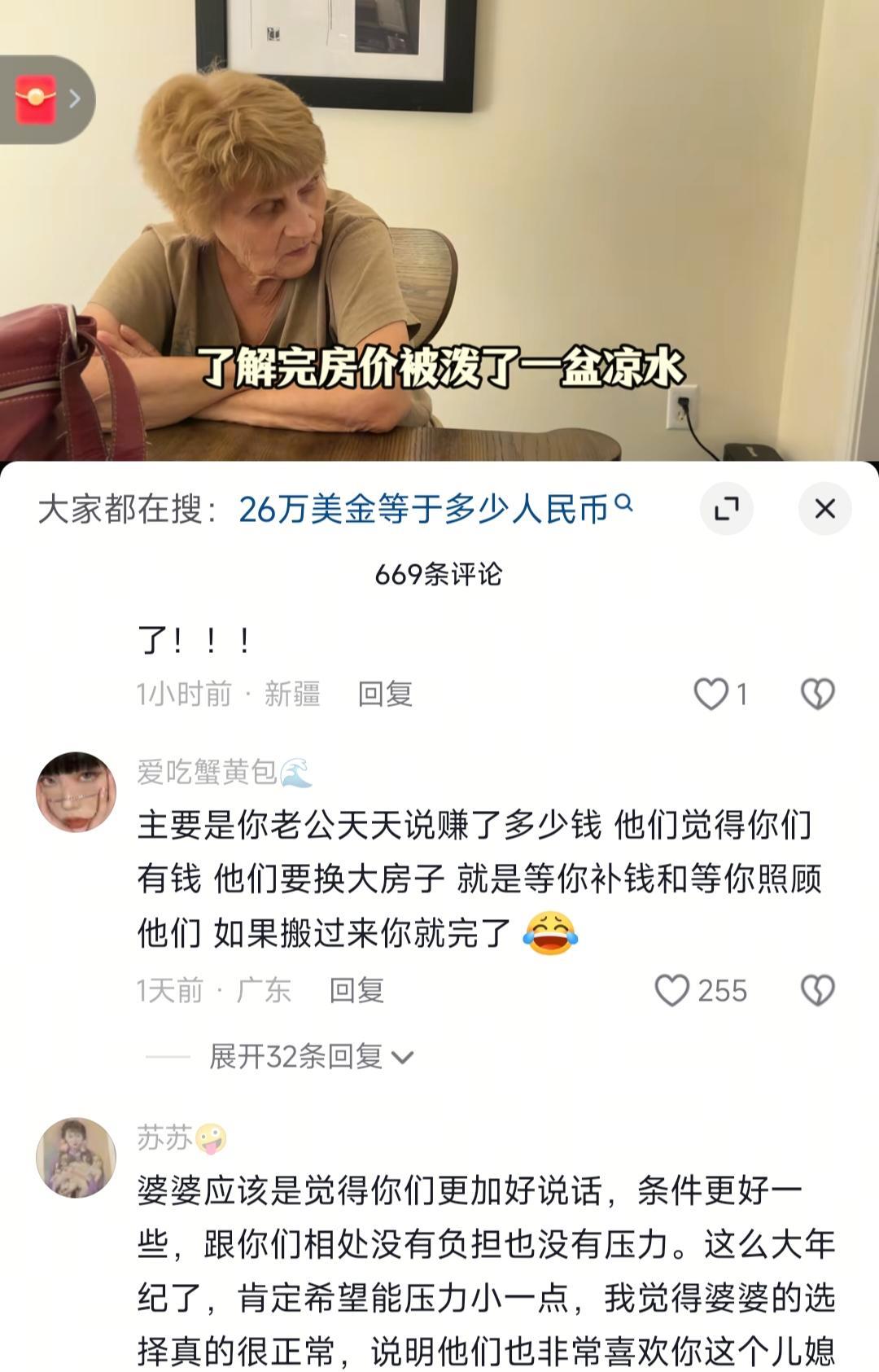Open 爱吃蟹黄包's profile avatar
879x1372 pixels.
(77, 792)
